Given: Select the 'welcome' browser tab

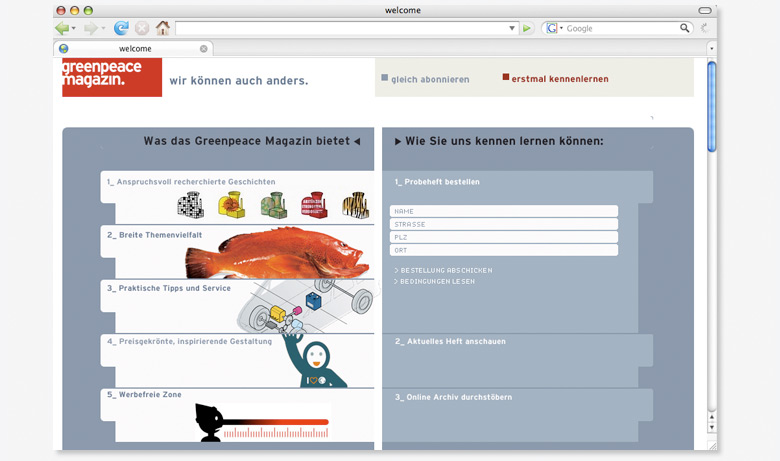Looking at the screenshot, I should pos(133,48).
